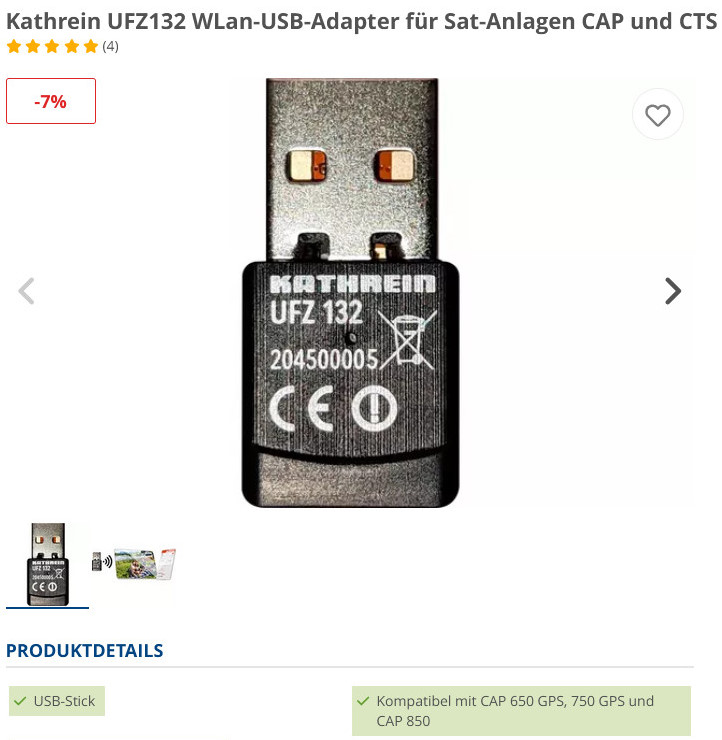The image size is (722, 740).
Task: Click the second rating star
Action: (33, 46)
